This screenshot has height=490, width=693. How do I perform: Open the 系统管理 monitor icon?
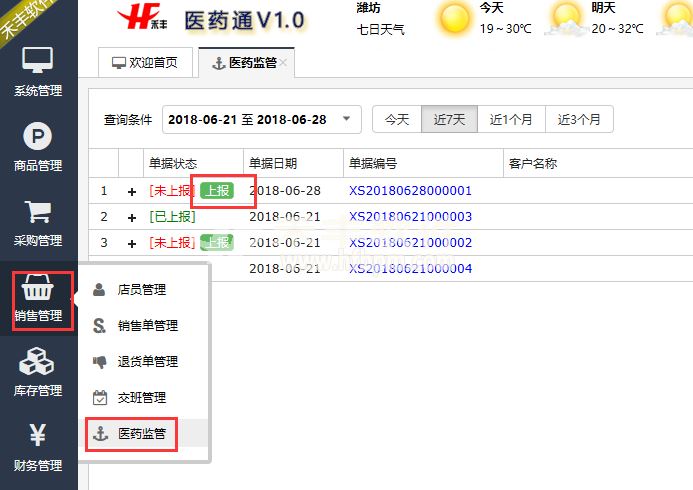tap(37, 61)
